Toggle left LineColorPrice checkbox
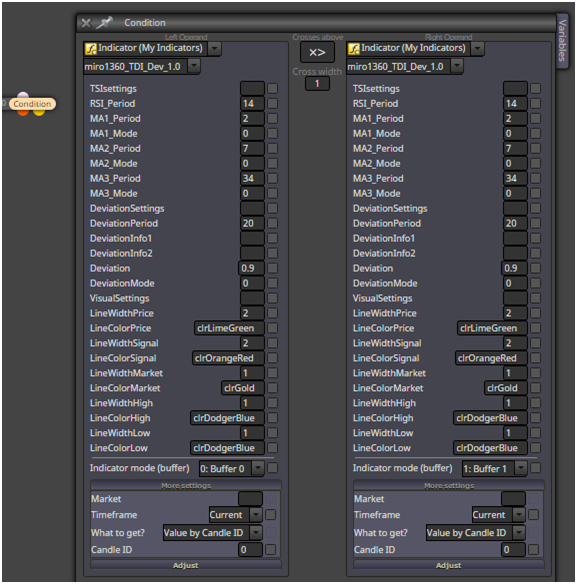The image size is (577, 584). pos(272,328)
